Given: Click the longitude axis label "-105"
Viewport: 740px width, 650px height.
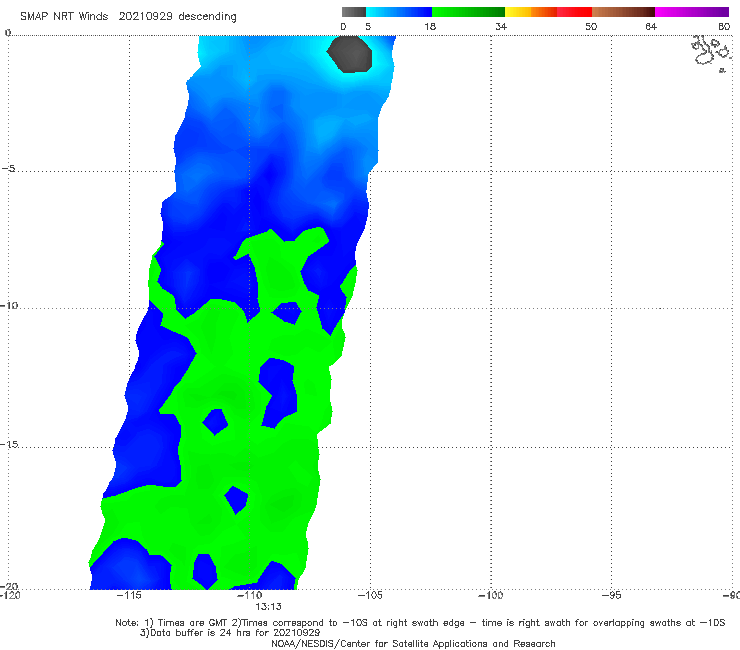Looking at the screenshot, I should pos(370,595).
